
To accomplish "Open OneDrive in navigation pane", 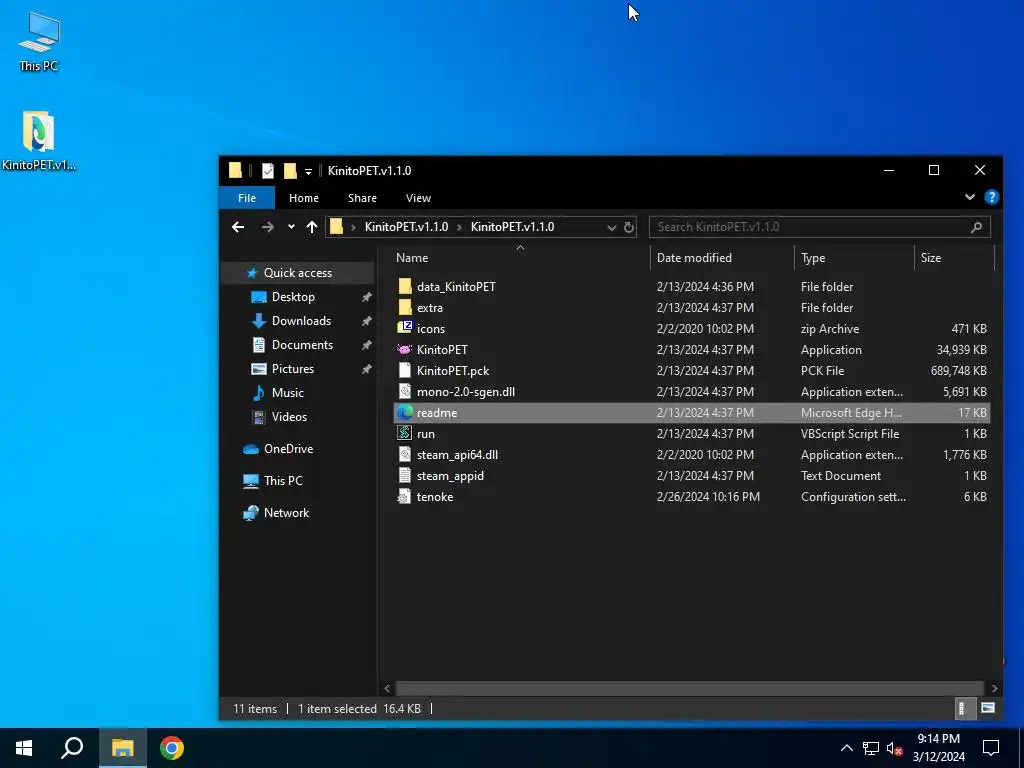I will click(x=288, y=449).
